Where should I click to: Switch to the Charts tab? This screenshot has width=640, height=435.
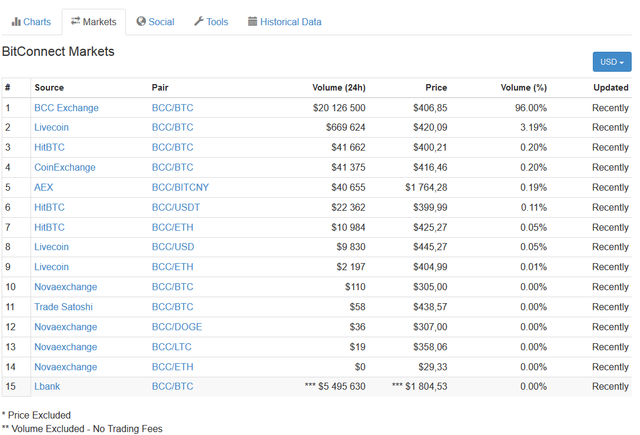pyautogui.click(x=31, y=22)
